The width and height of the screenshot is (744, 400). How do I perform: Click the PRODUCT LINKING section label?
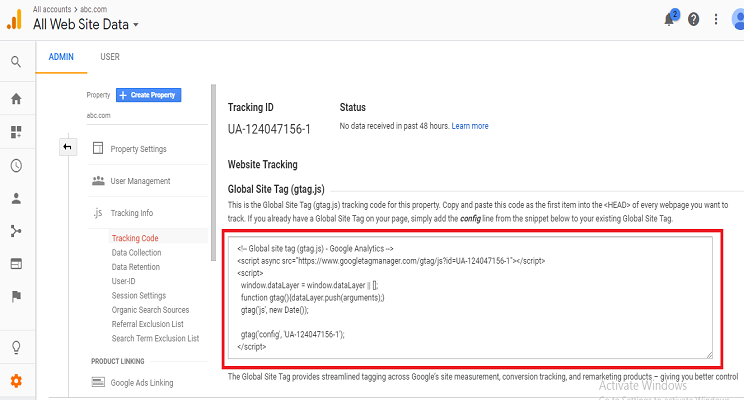point(118,361)
